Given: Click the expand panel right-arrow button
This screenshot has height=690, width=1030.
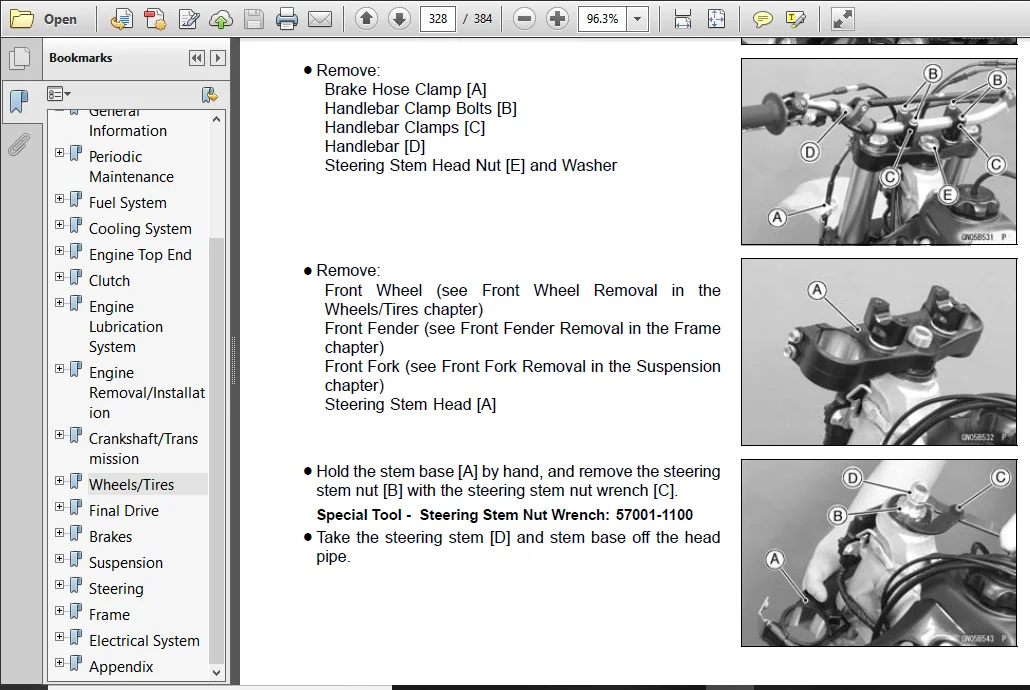Looking at the screenshot, I should pyautogui.click(x=218, y=58).
